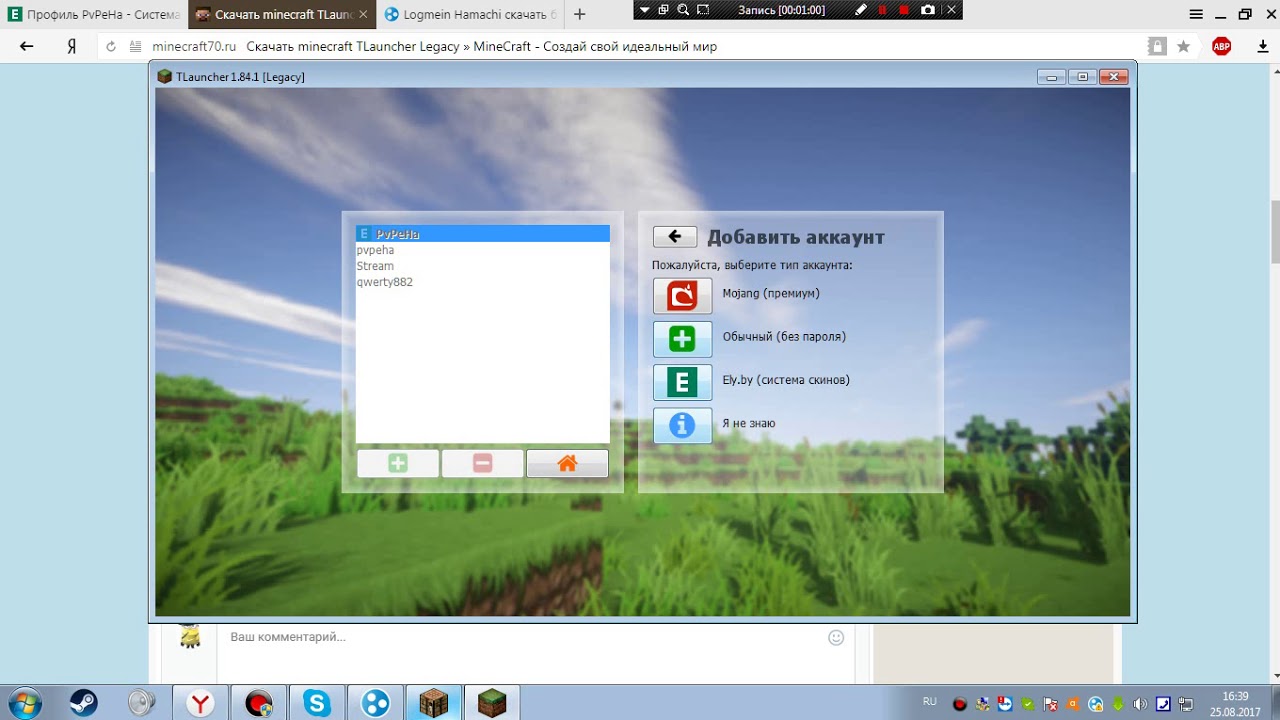Open the Yandex browser hamburger menu
1280x720 pixels.
tap(1196, 14)
